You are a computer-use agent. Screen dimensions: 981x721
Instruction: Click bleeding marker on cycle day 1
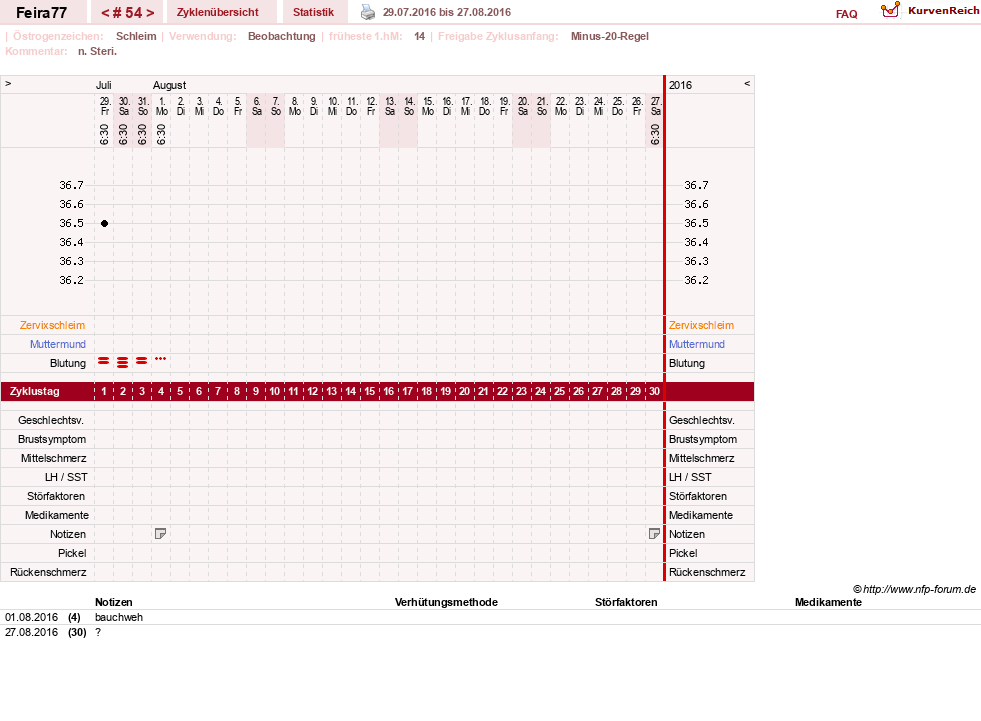[x=104, y=361]
